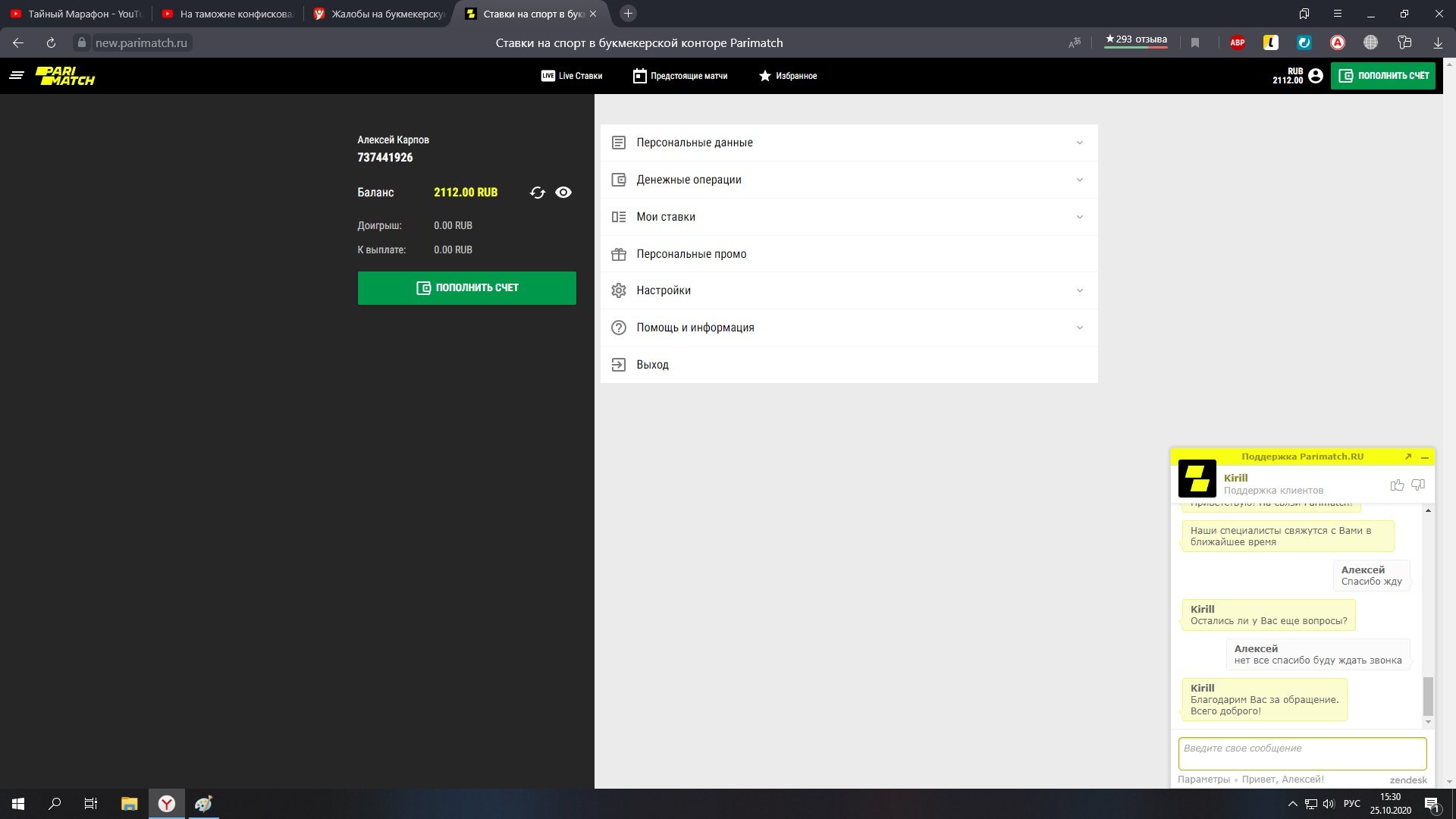Click the Выход logout item
Image resolution: width=1456 pixels, height=819 pixels.
tap(652, 365)
